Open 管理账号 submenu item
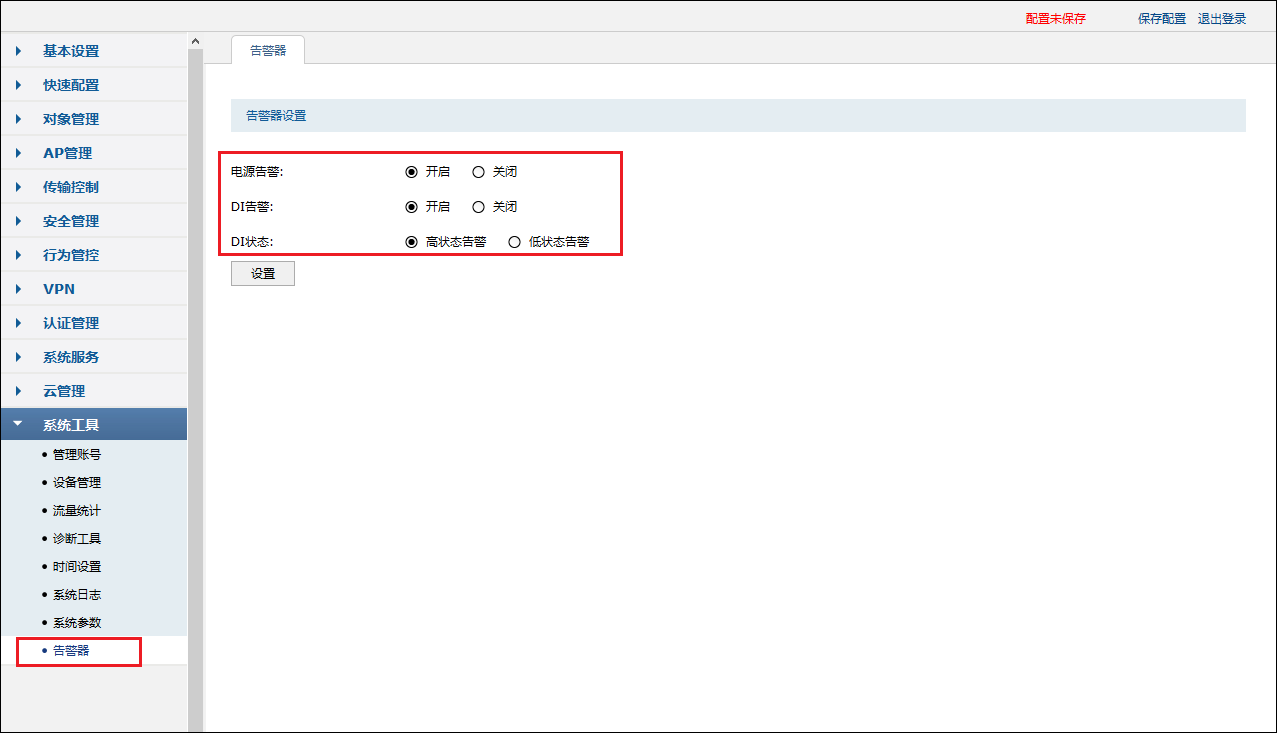The width and height of the screenshot is (1277, 733). click(76, 454)
